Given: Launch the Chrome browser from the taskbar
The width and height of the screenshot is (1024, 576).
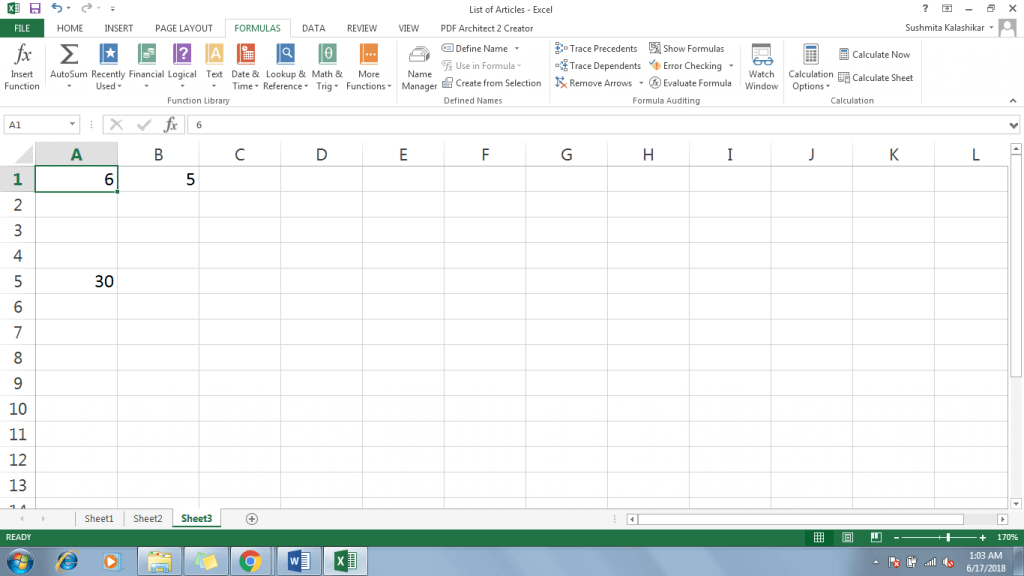Looking at the screenshot, I should (x=252, y=561).
